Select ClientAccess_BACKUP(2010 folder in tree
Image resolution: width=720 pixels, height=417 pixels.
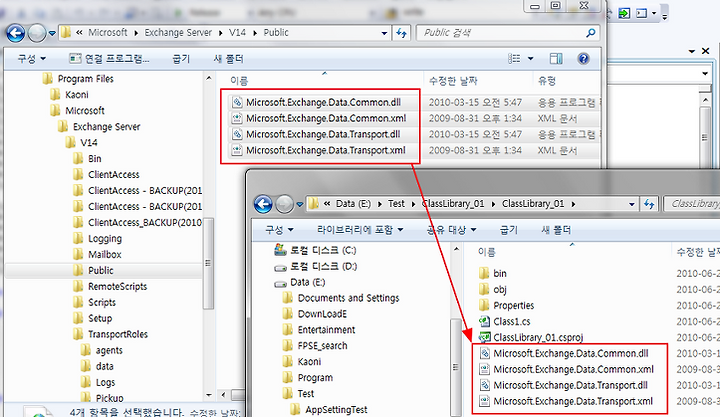click(137, 222)
